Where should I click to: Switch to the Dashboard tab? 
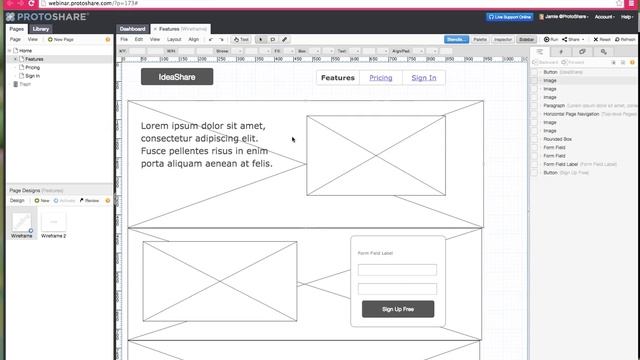coord(132,29)
